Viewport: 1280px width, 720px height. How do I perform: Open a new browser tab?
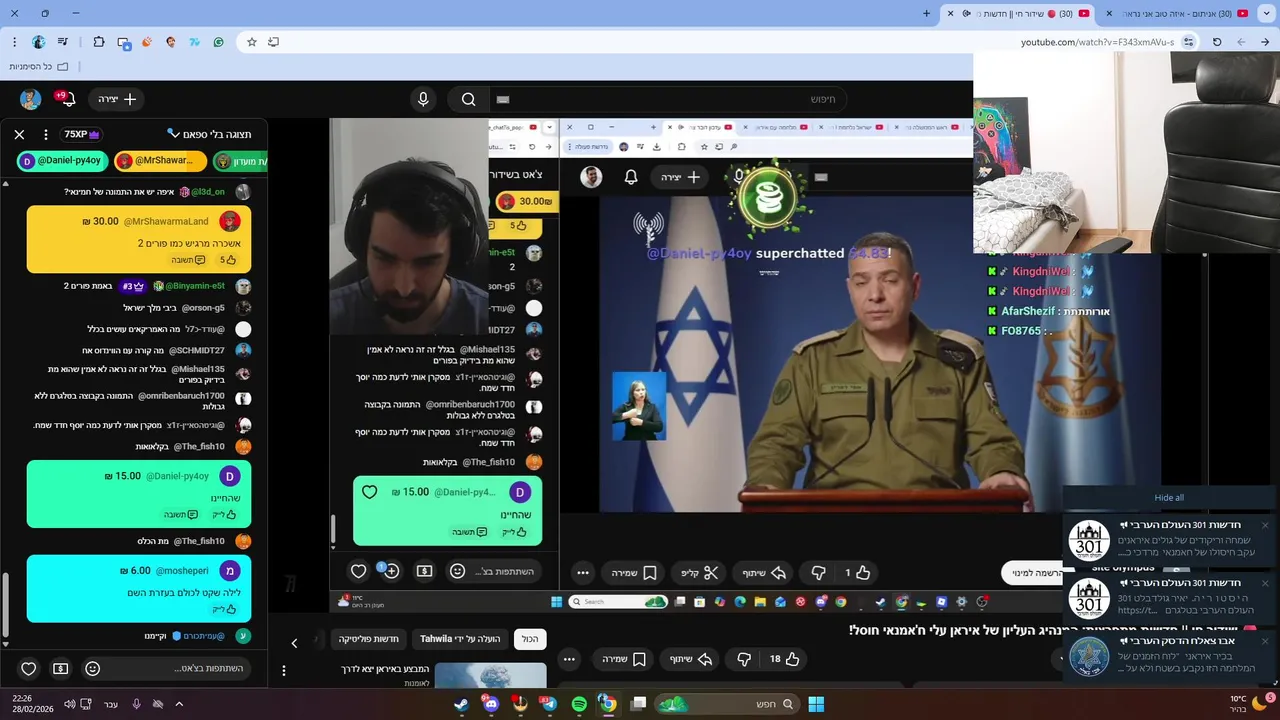pyautogui.click(x=926, y=13)
